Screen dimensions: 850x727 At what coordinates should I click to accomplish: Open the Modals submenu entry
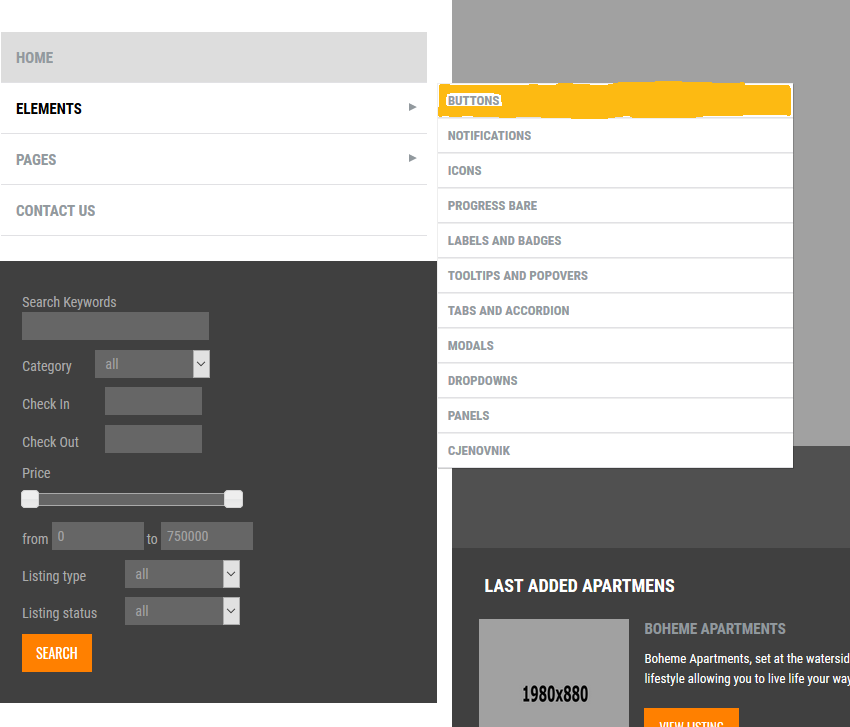pos(471,346)
